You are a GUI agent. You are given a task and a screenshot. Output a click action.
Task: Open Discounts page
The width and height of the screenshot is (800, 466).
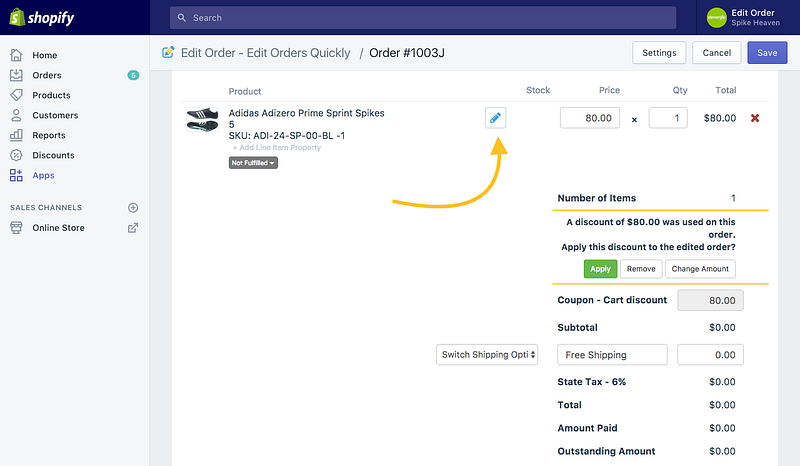tap(53, 155)
